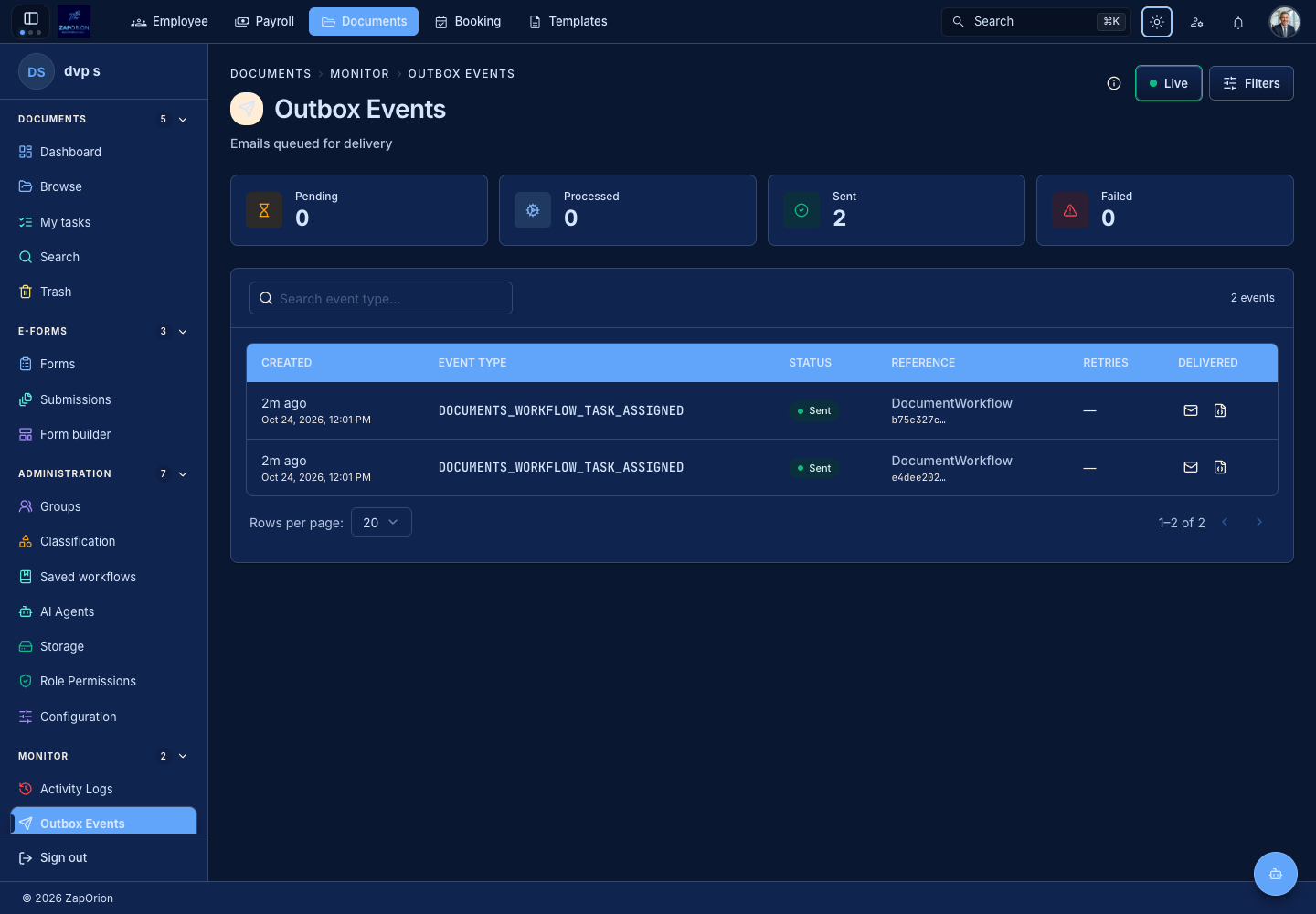Open the user settings icon in header
The height and width of the screenshot is (914, 1316).
pos(1197,22)
